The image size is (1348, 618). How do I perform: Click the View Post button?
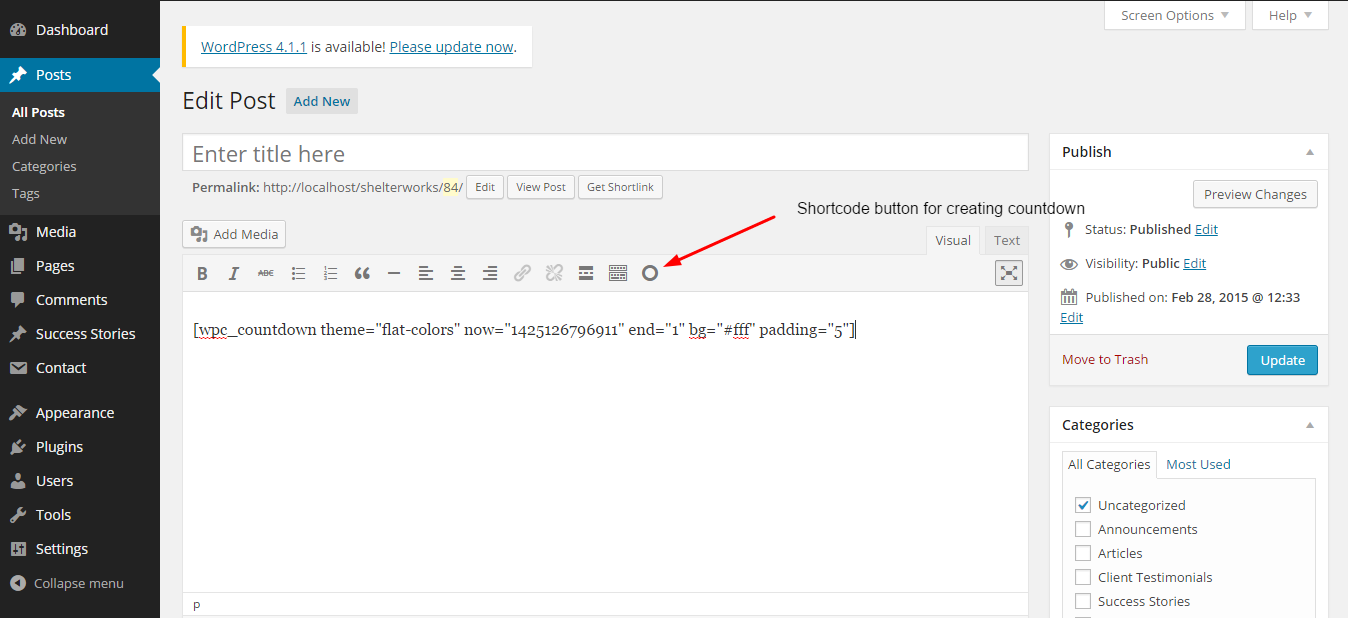point(541,187)
